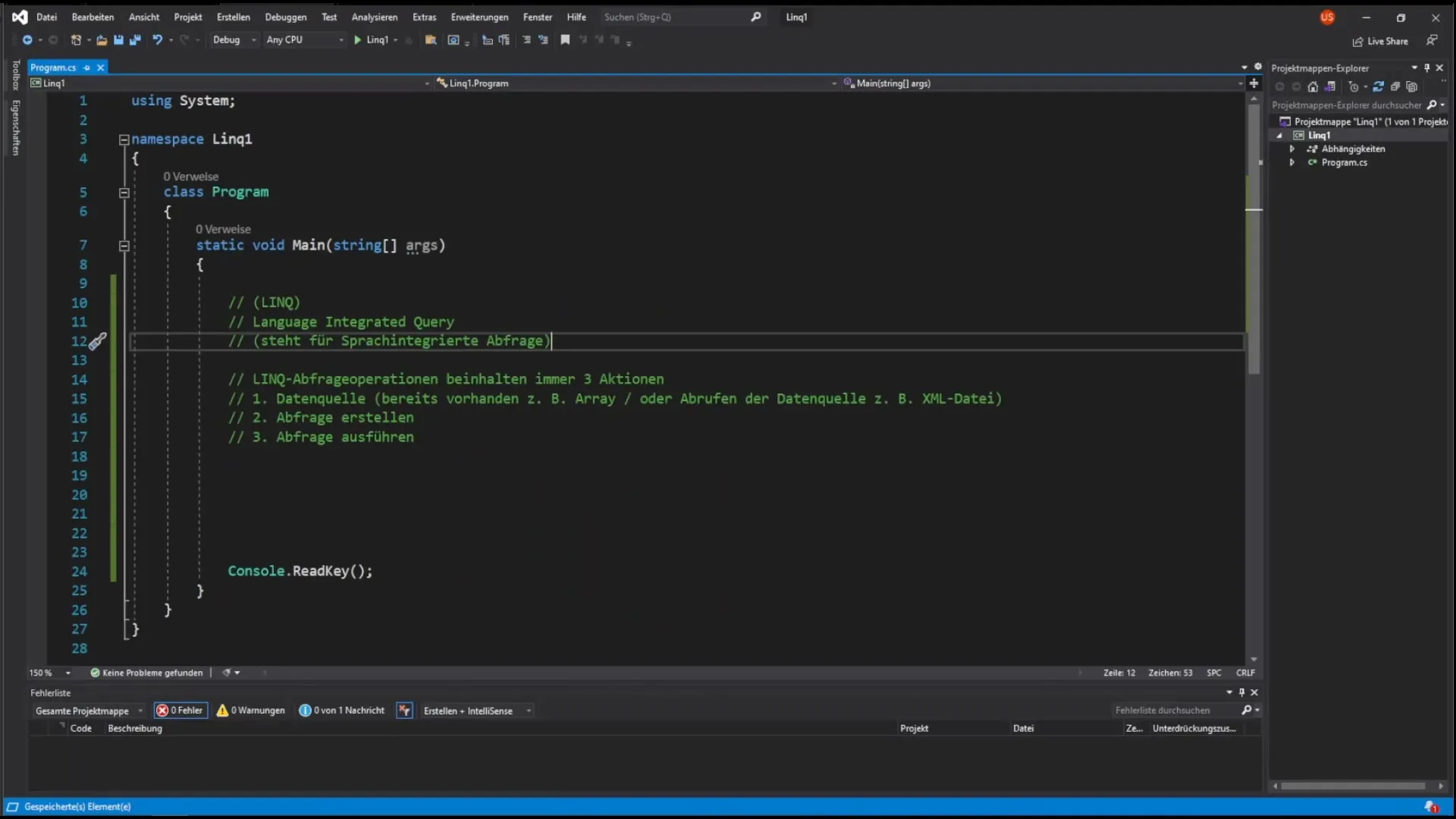
Task: Collapse the namespace Linq1 code block
Action: tap(124, 140)
